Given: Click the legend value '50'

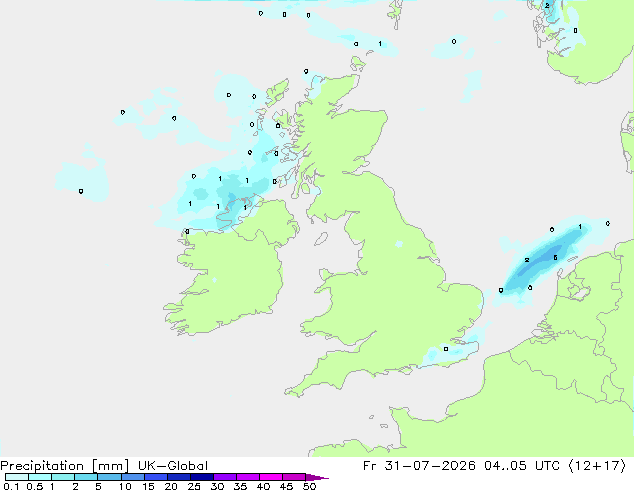Looking at the screenshot, I should (x=309, y=486).
